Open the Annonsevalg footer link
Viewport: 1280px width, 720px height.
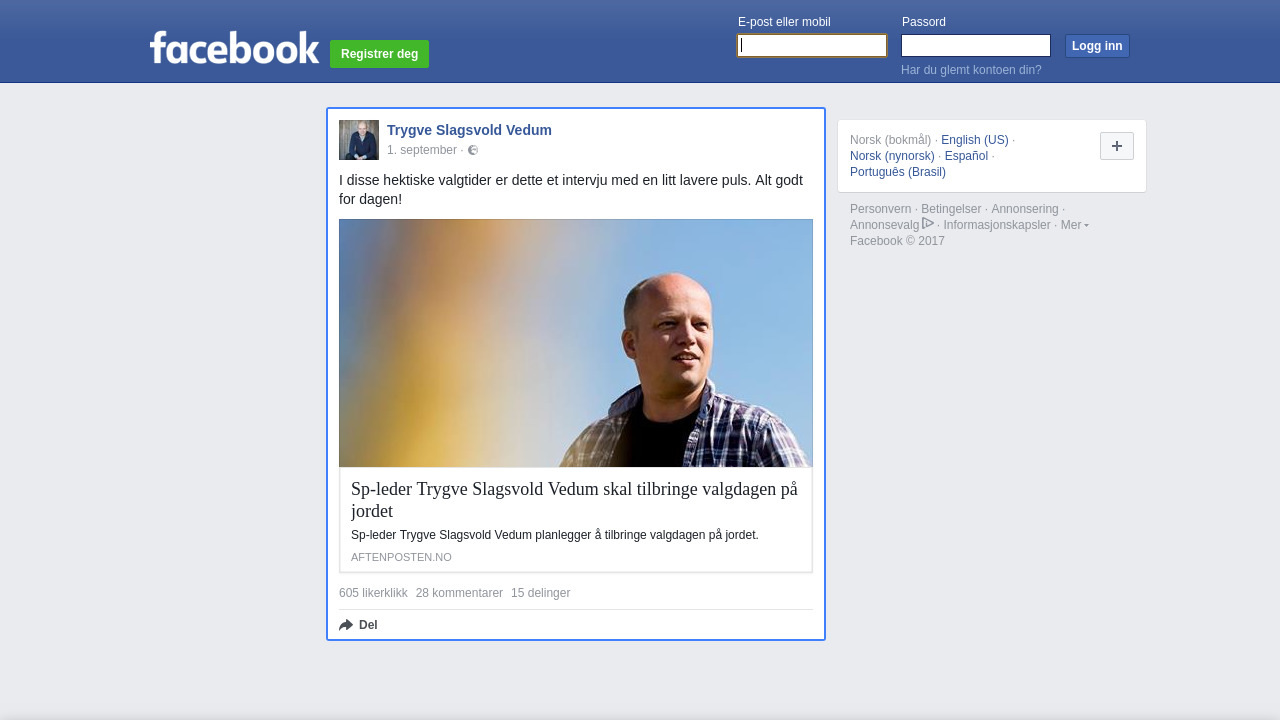tap(884, 225)
